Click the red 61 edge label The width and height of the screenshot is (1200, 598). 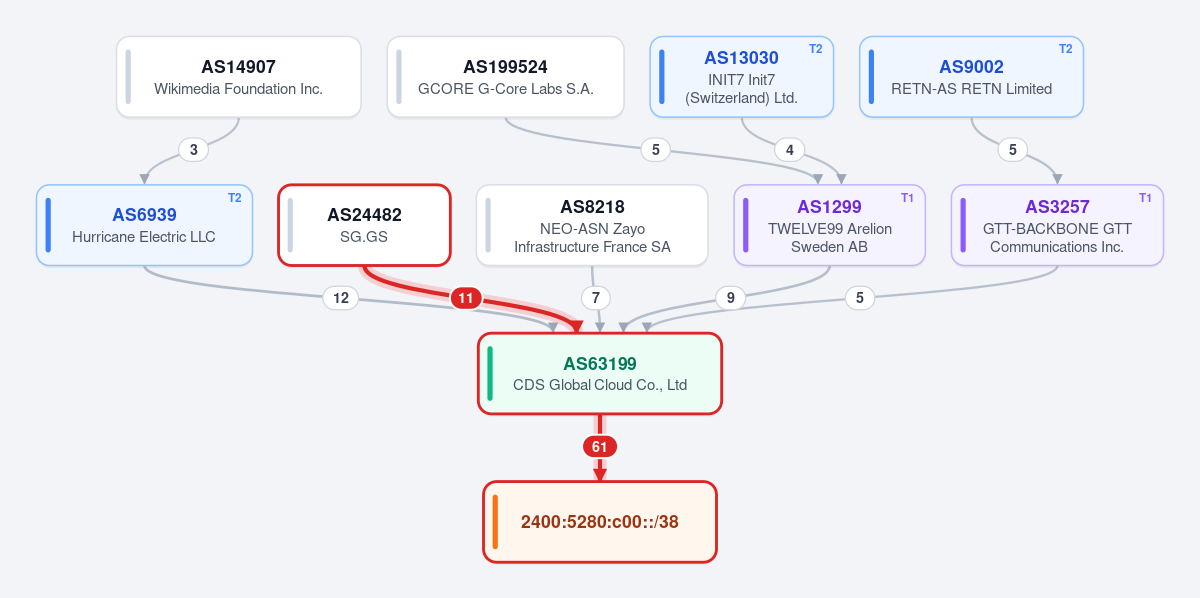[x=600, y=447]
